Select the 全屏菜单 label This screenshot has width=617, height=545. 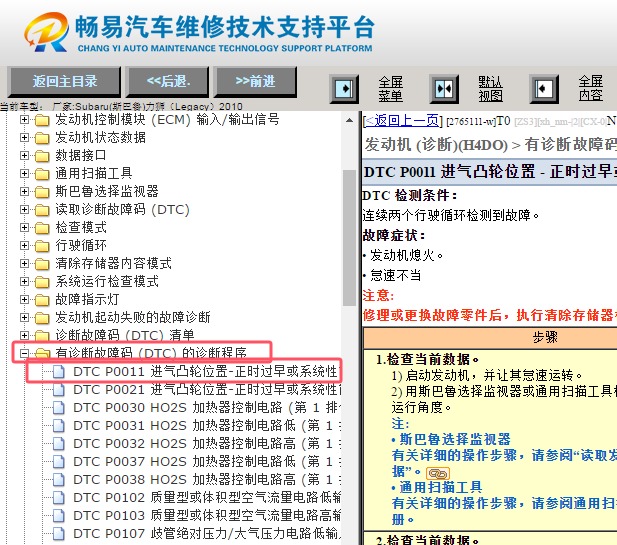tap(390, 89)
